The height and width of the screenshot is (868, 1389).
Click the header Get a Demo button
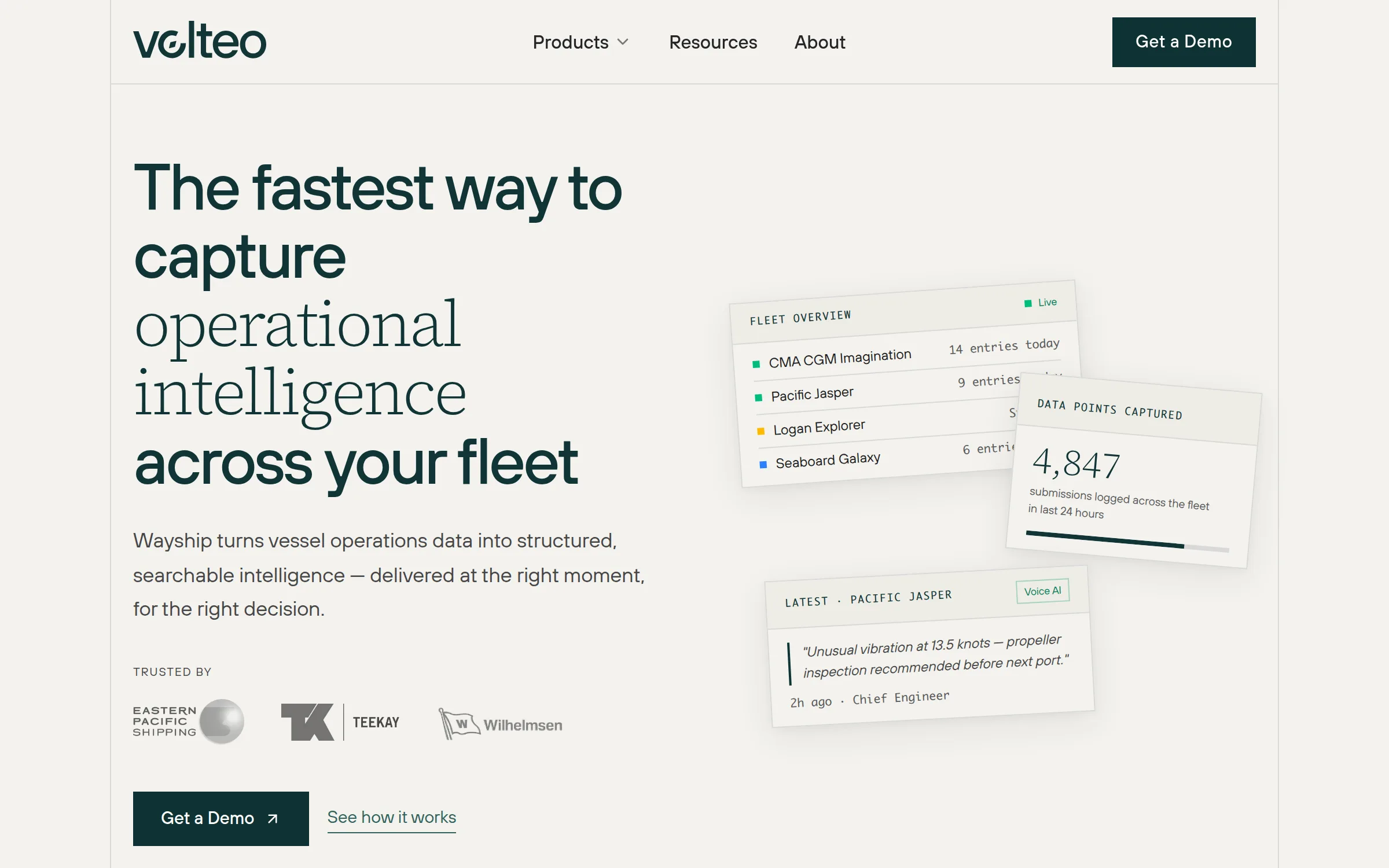click(x=1184, y=42)
